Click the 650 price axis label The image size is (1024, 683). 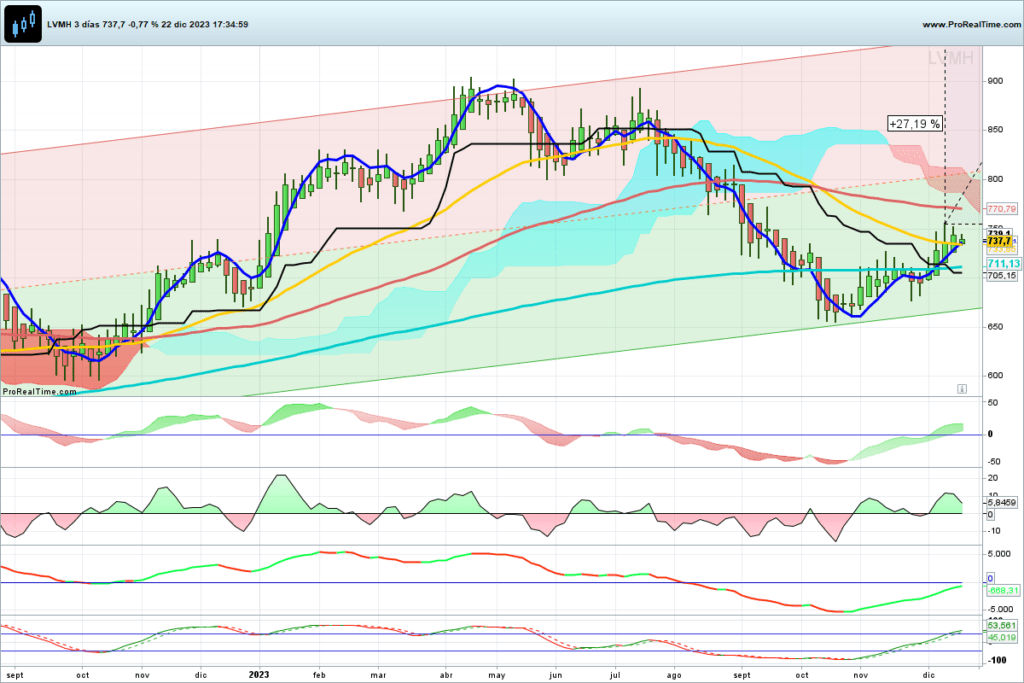pos(995,326)
